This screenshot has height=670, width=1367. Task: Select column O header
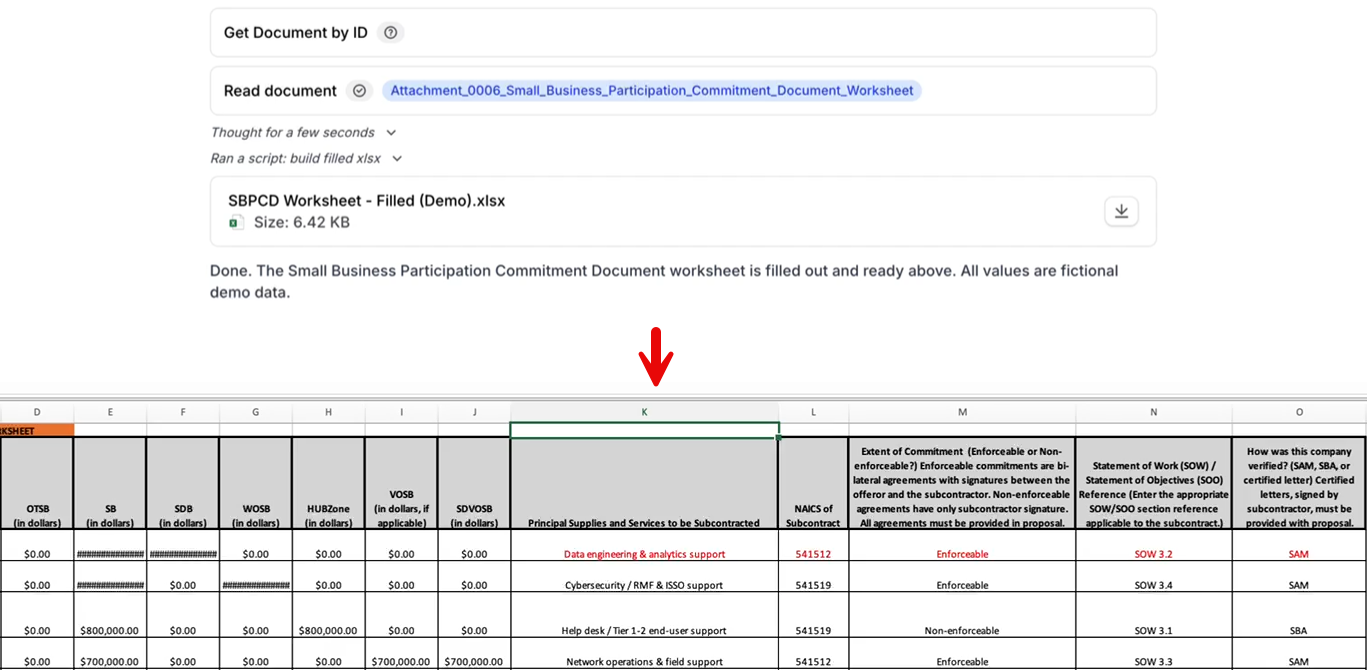point(1299,412)
